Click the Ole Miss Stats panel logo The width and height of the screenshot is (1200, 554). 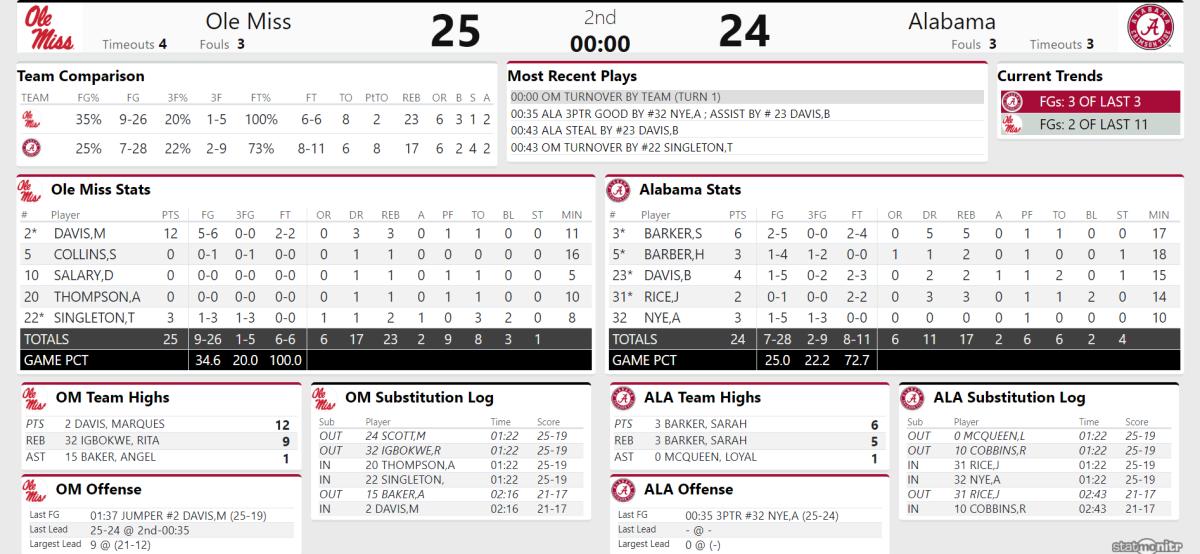click(28, 190)
